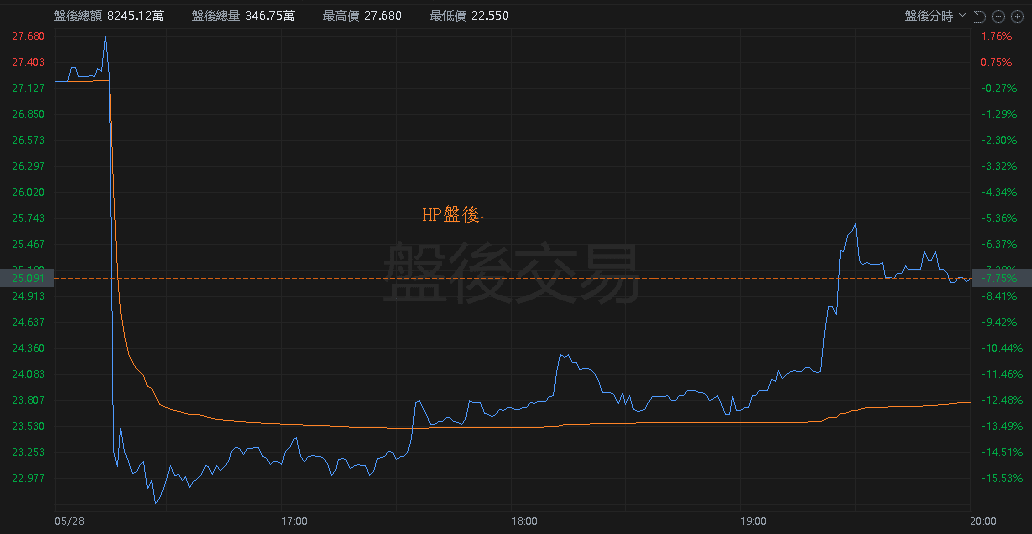
Task: Click the -6.37% percent axis label
Action: (x=998, y=244)
